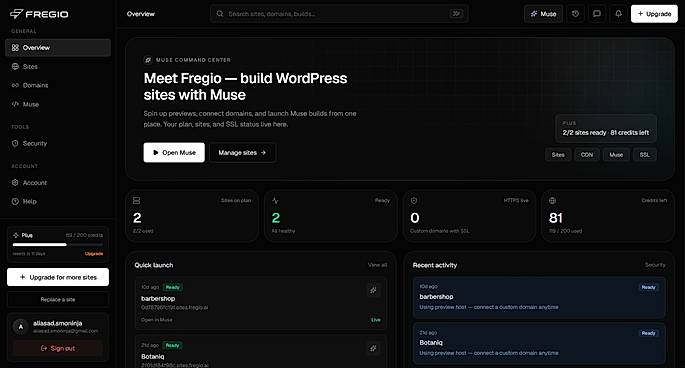The height and width of the screenshot is (368, 685).
Task: Click the Muse button in top bar
Action: [543, 14]
